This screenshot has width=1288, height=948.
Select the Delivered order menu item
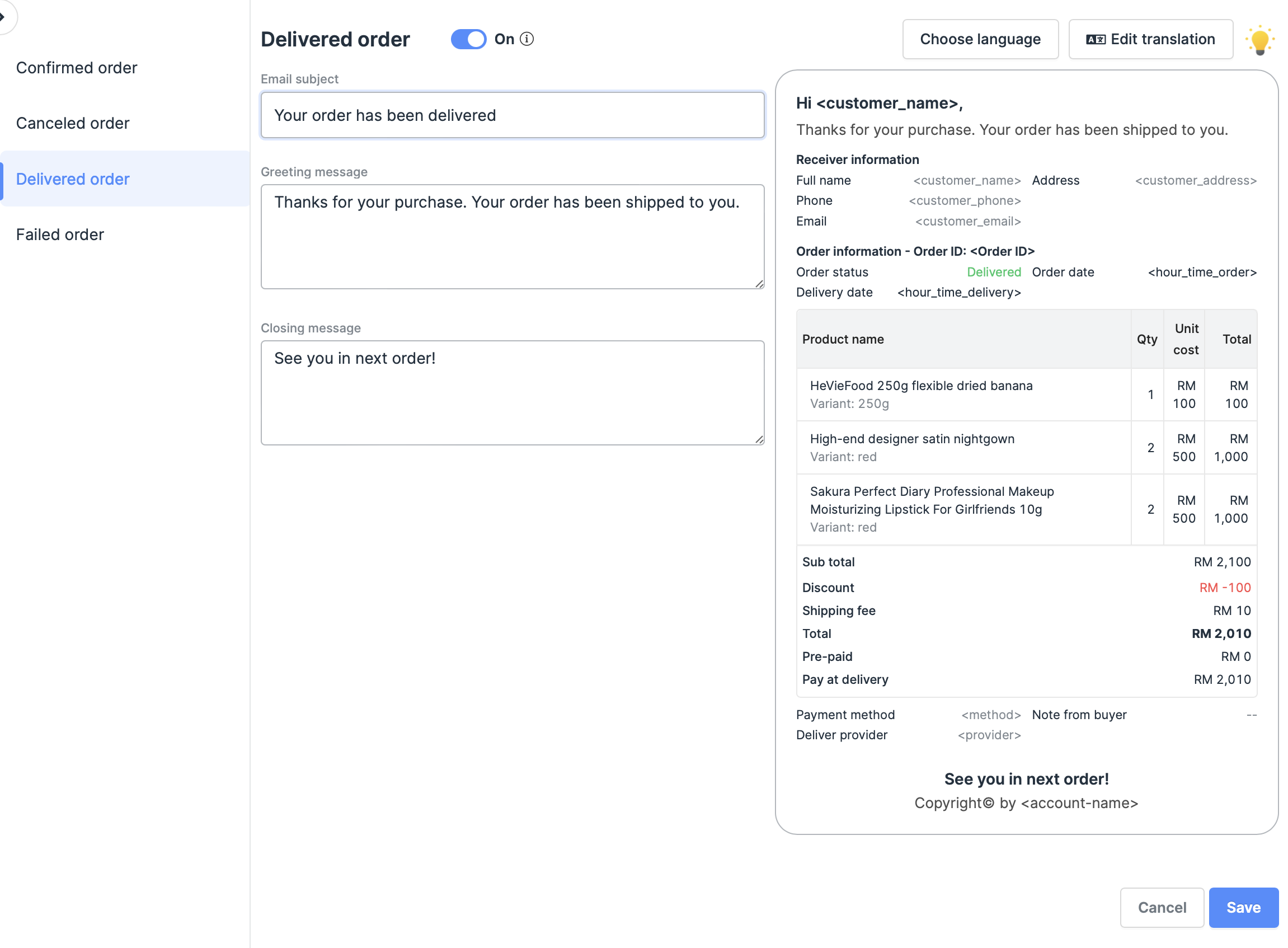coord(72,179)
